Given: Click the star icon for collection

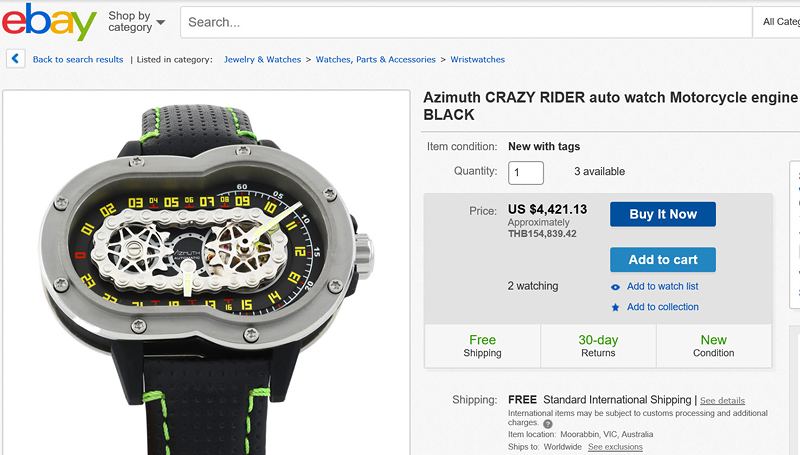Looking at the screenshot, I should tap(616, 307).
